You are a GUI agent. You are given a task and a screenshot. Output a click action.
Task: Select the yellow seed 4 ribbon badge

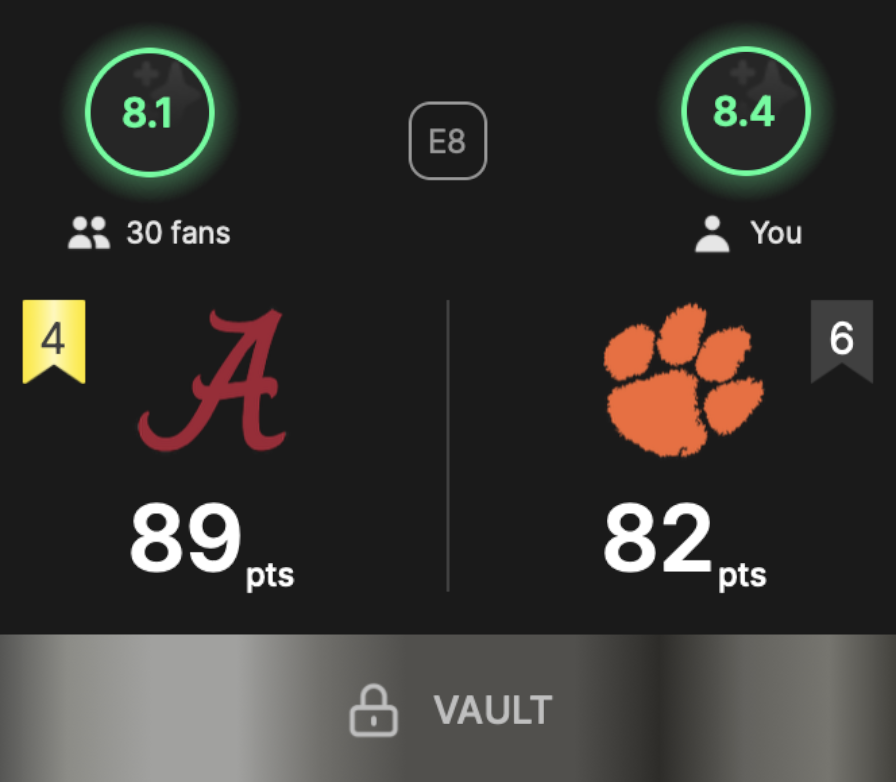click(54, 341)
